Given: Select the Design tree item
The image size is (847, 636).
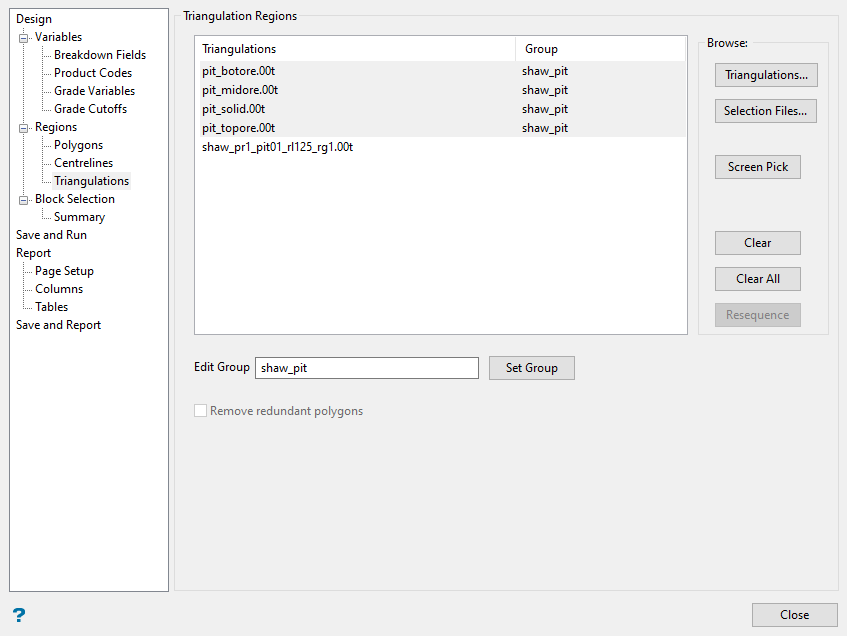Looking at the screenshot, I should pyautogui.click(x=34, y=19).
